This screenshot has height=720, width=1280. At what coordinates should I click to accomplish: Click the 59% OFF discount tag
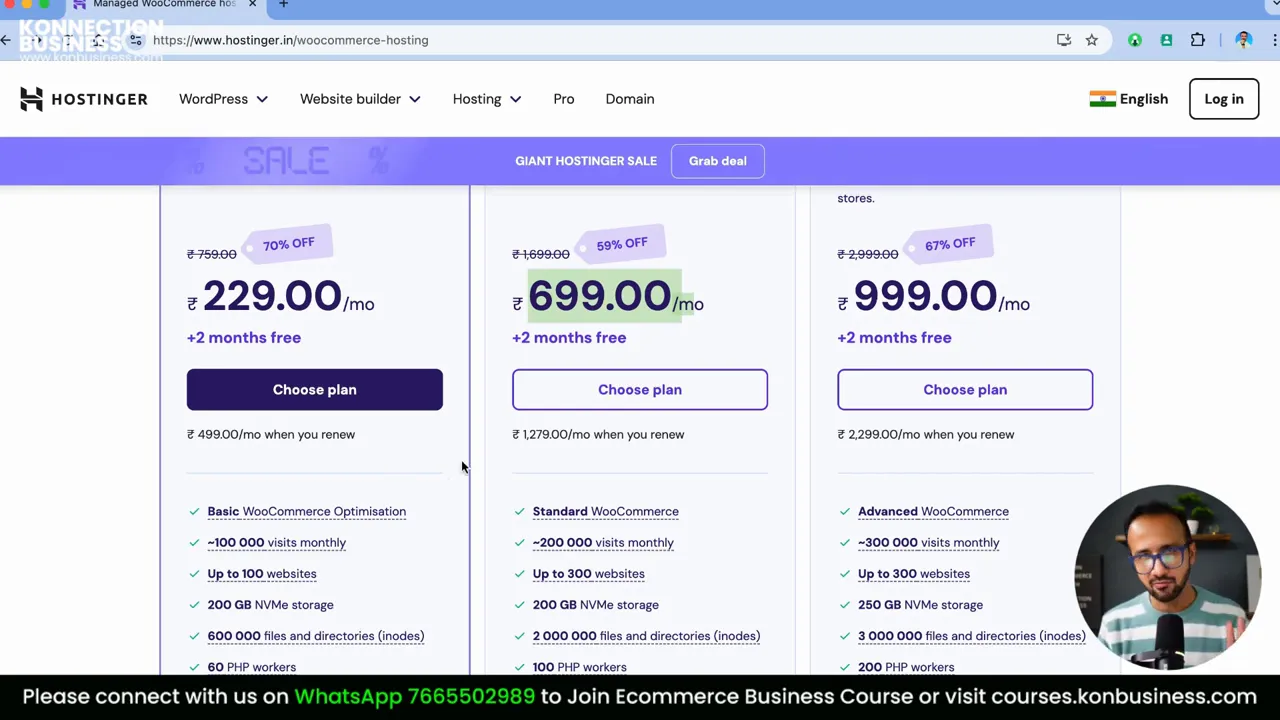tap(621, 244)
